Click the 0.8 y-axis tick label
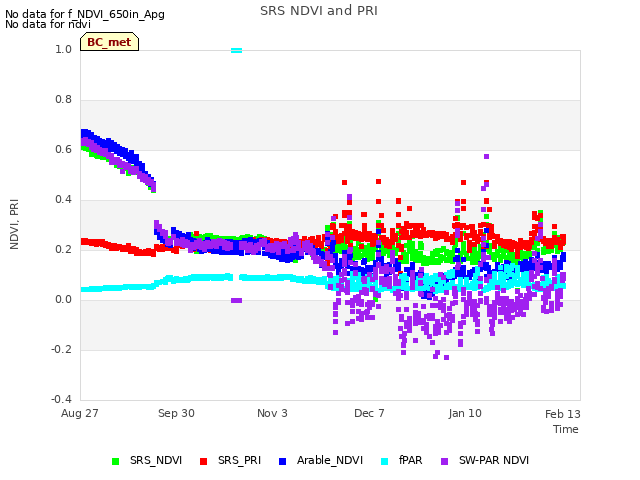Viewport: 640px width, 480px height. point(64,100)
